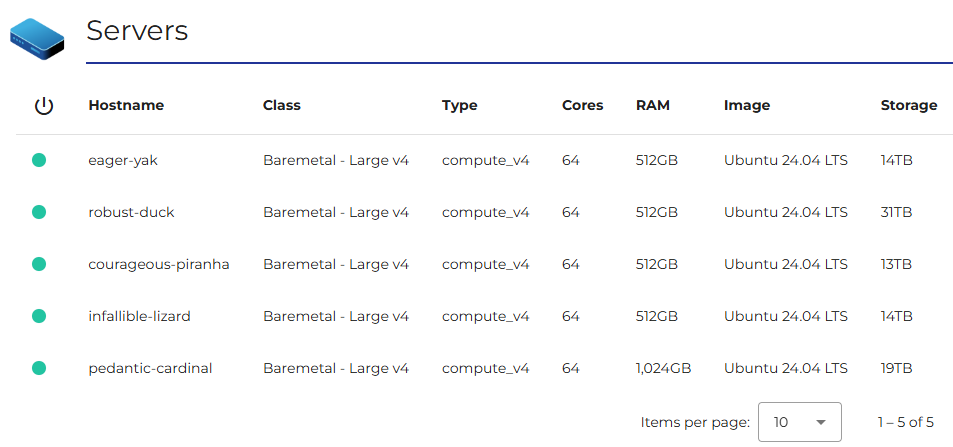Select the robust-duck hostname
This screenshot has width=953, height=447.
click(131, 212)
